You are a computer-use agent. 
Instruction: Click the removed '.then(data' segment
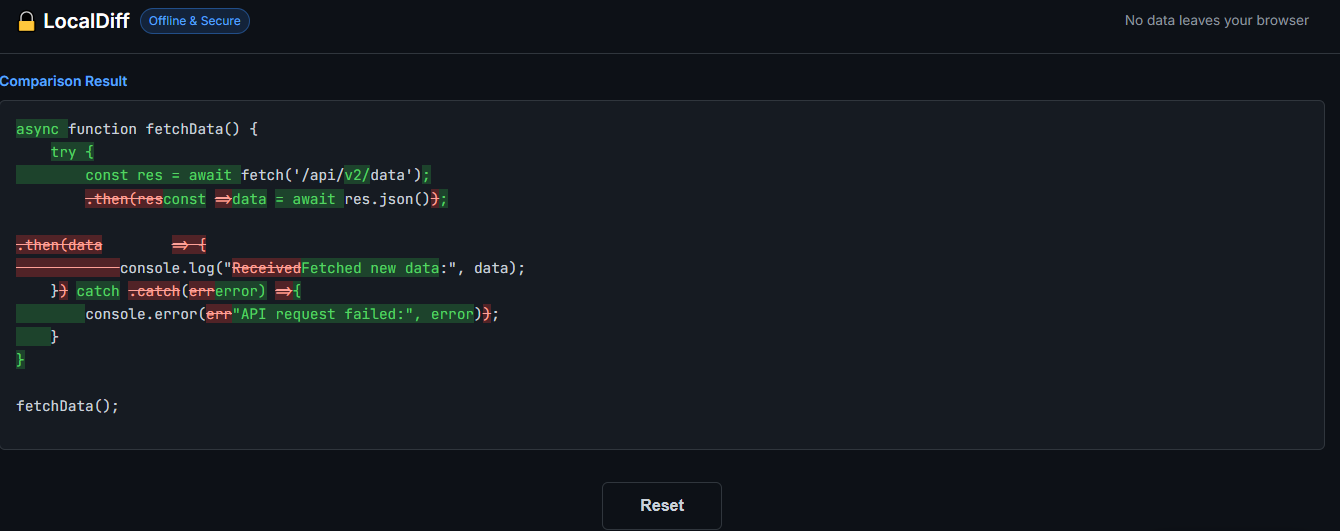(x=59, y=245)
